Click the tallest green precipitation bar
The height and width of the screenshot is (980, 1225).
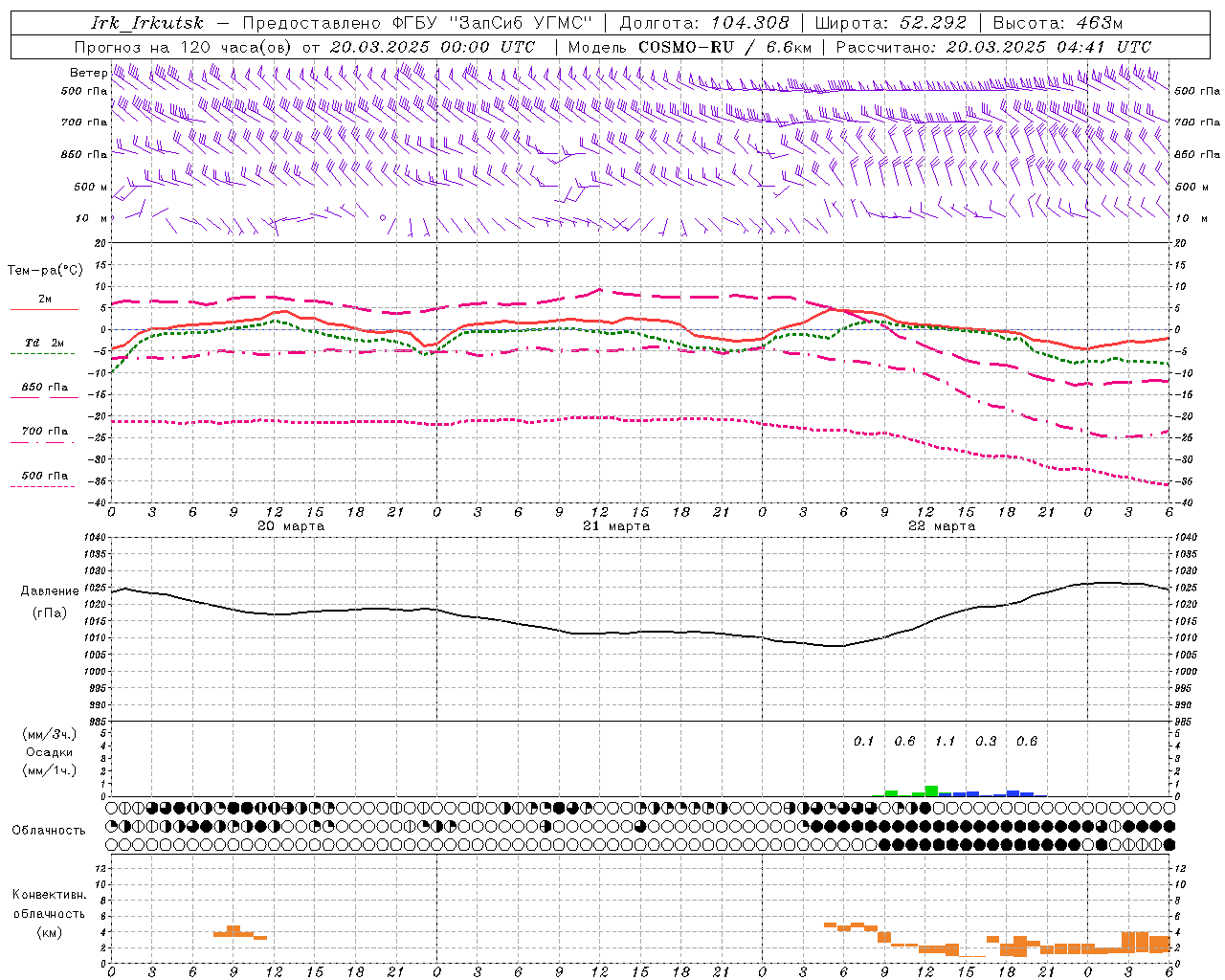click(x=931, y=791)
